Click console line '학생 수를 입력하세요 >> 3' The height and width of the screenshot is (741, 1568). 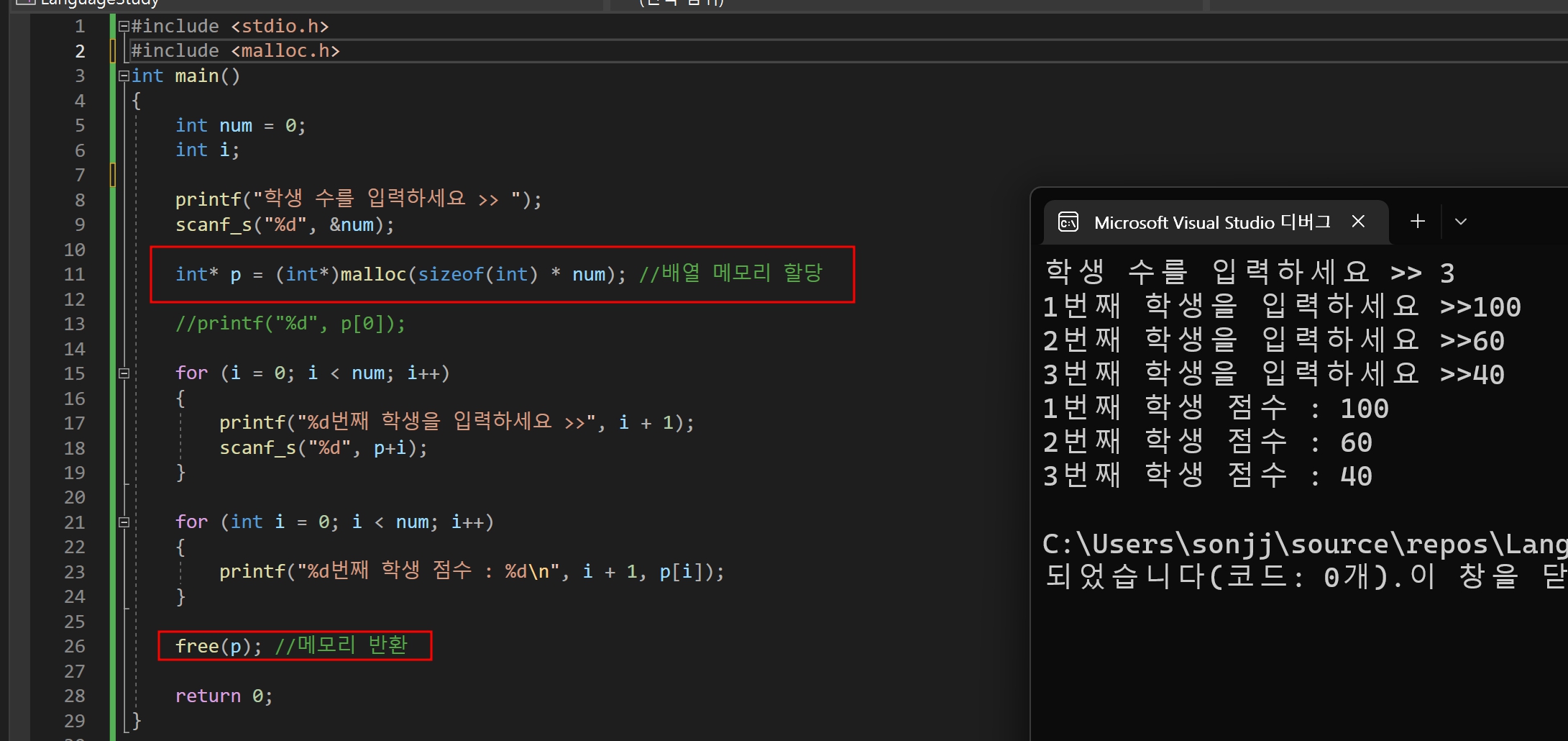pyautogui.click(x=1250, y=273)
